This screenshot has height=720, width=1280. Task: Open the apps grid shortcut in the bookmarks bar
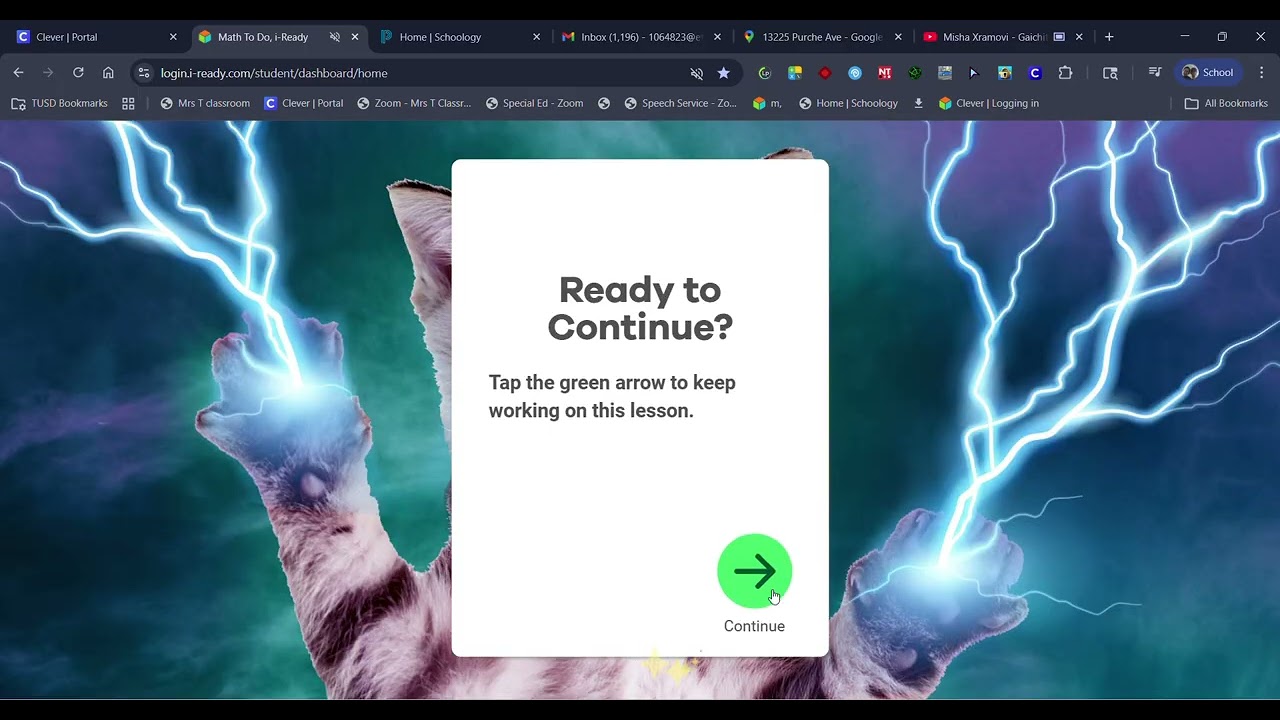click(x=128, y=103)
